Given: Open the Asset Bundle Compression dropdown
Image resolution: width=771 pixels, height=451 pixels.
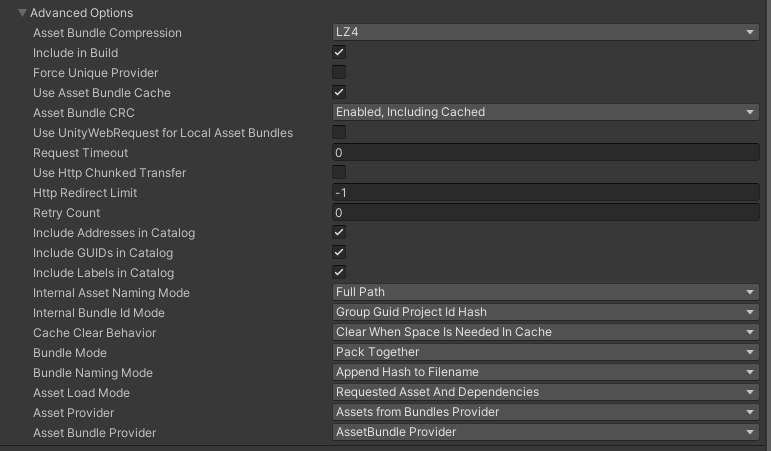Looking at the screenshot, I should [545, 33].
